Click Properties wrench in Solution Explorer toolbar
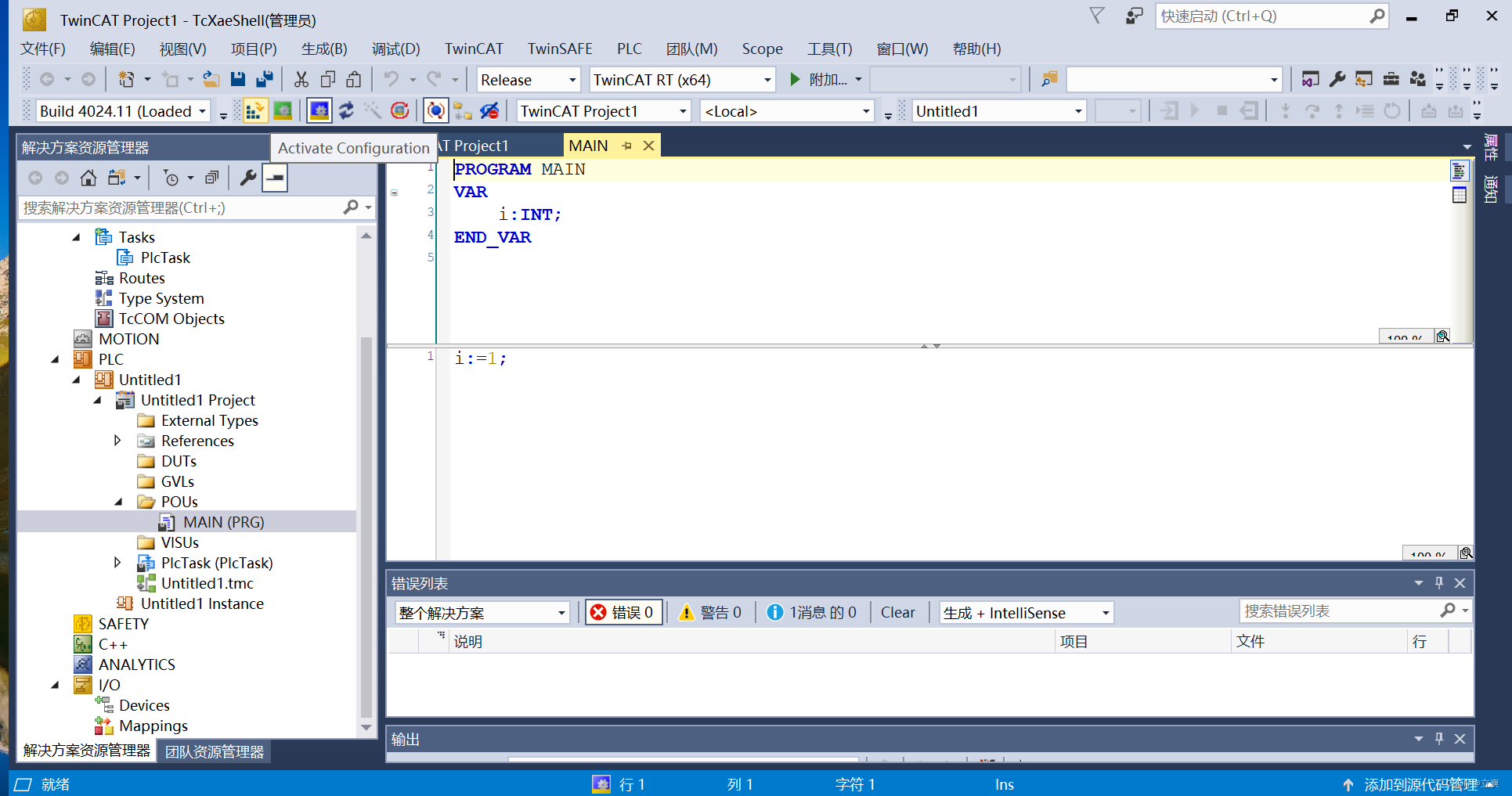The width and height of the screenshot is (1512, 796). [248, 178]
